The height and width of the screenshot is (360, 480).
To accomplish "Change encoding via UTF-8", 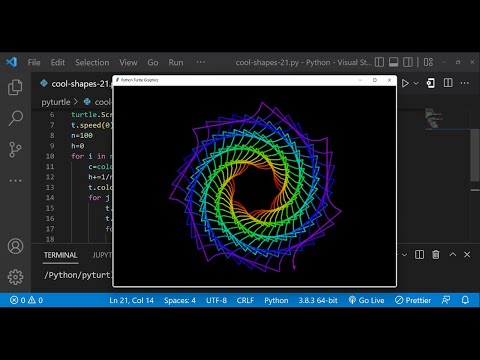I will [x=216, y=300].
